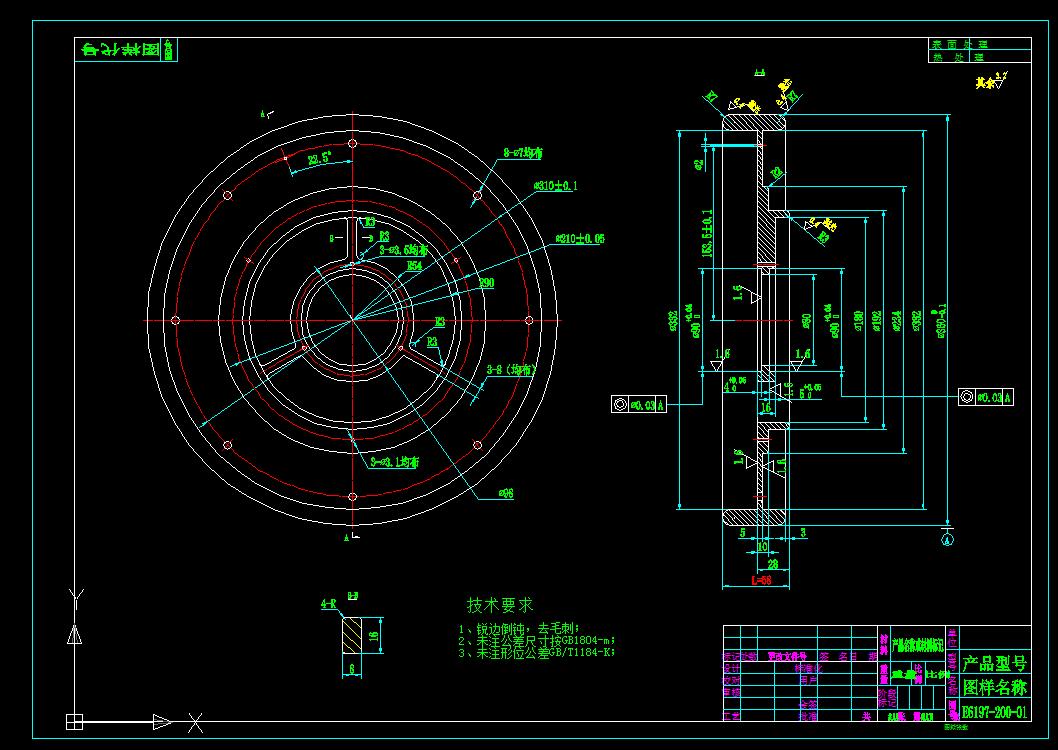The height and width of the screenshot is (750, 1058).
Task: Select the ø192 vertical dimension text
Action: pos(876,320)
